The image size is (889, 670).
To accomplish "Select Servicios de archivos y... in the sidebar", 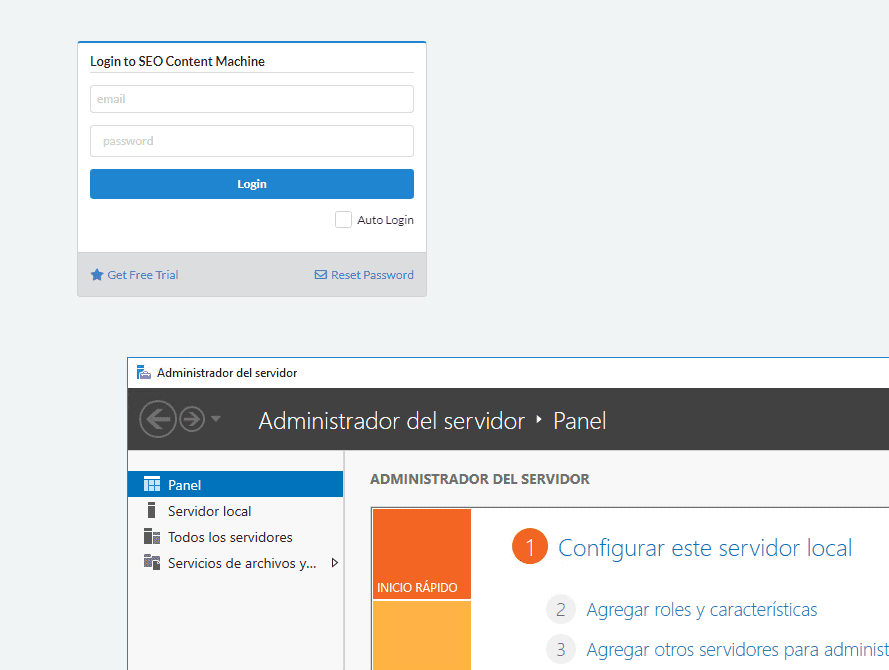I will (235, 563).
